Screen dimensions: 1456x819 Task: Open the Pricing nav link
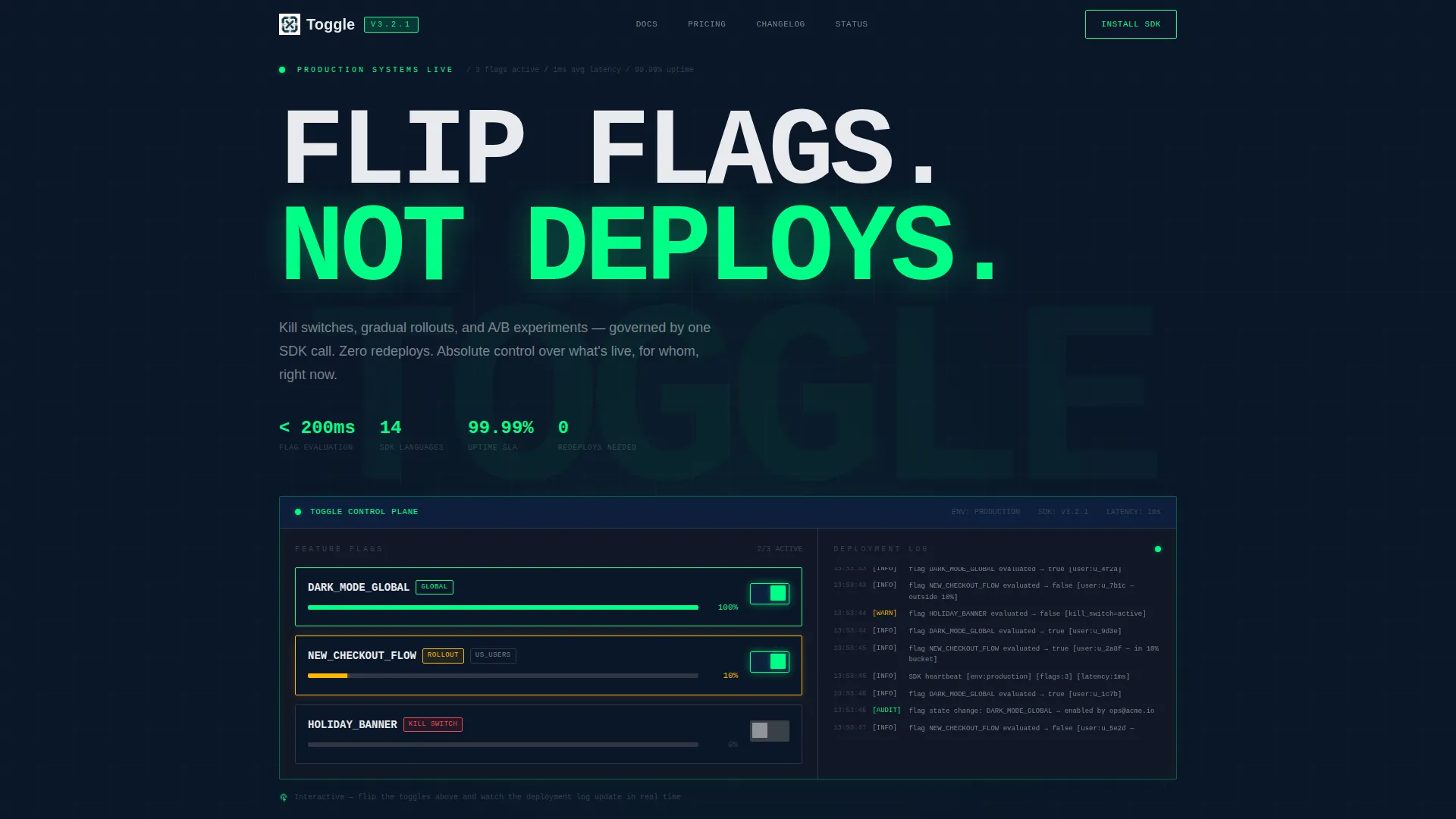[x=707, y=24]
